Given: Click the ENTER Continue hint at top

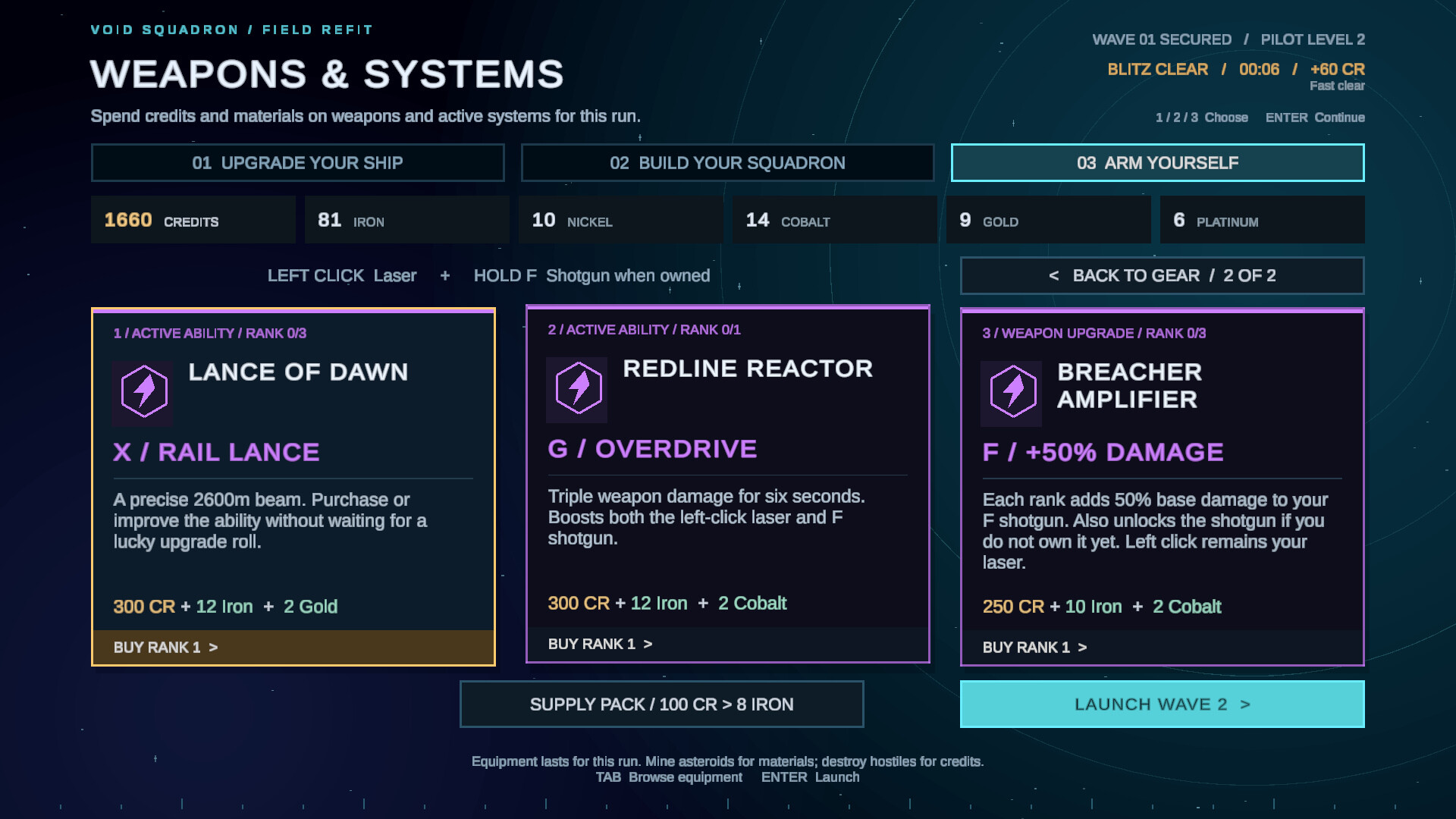Looking at the screenshot, I should point(1315,118).
